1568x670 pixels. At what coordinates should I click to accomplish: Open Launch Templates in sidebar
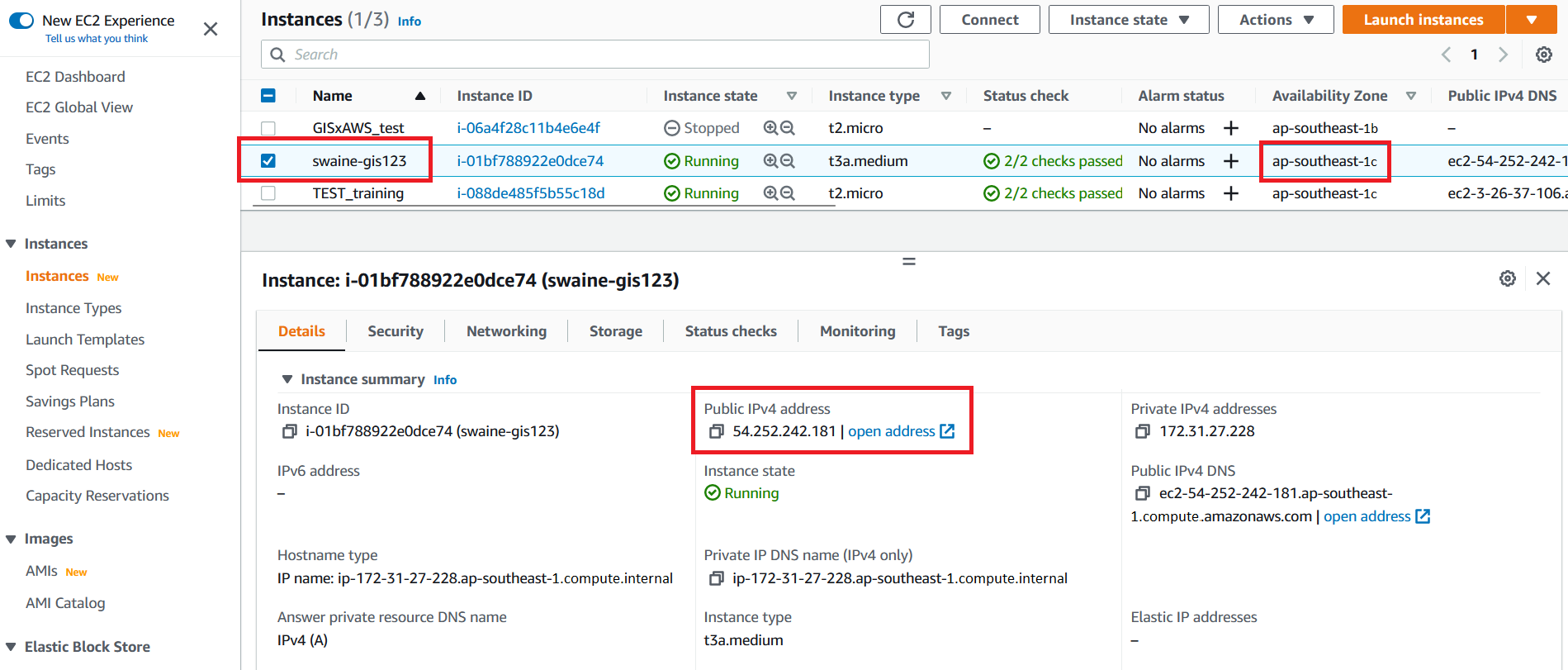coord(85,340)
